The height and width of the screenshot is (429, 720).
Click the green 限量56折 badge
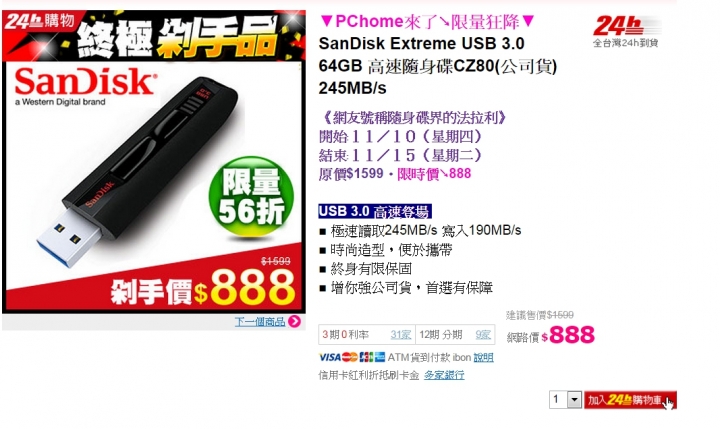coord(251,197)
